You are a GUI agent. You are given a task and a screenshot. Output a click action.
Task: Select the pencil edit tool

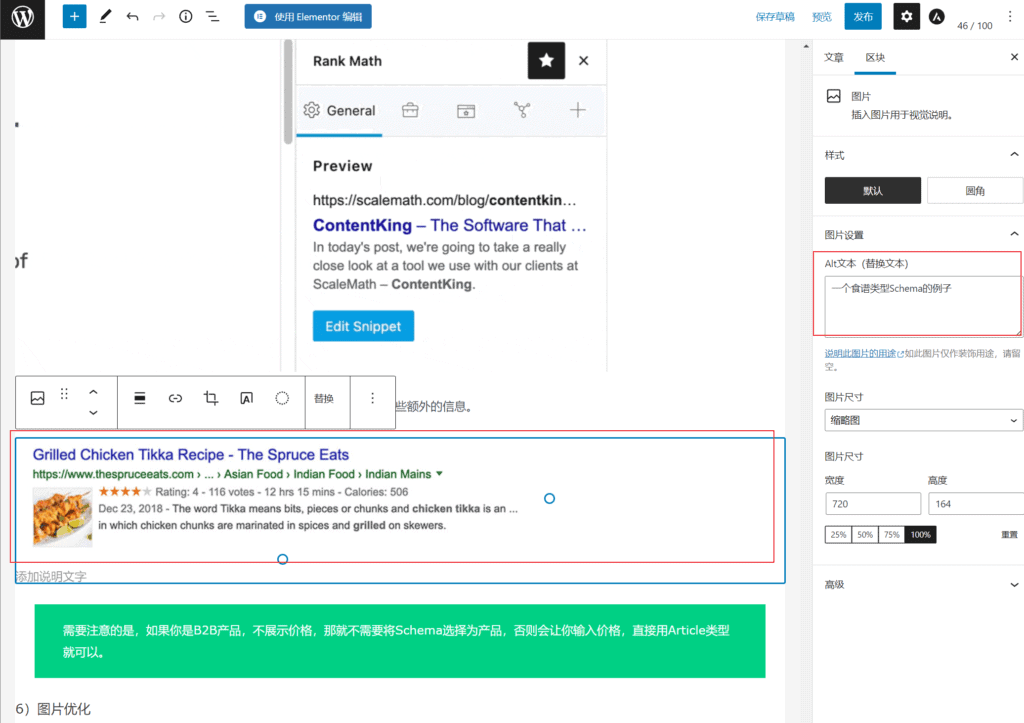point(104,16)
